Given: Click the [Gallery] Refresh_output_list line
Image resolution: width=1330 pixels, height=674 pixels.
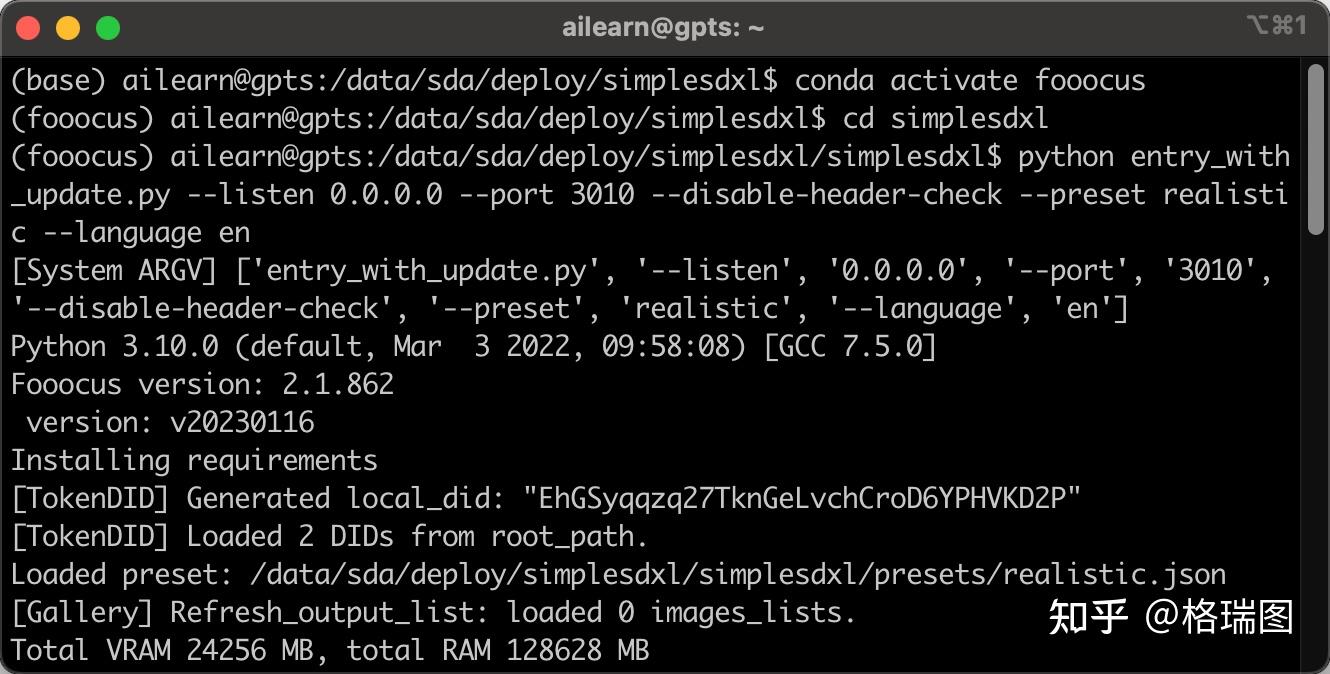Looking at the screenshot, I should 433,612.
